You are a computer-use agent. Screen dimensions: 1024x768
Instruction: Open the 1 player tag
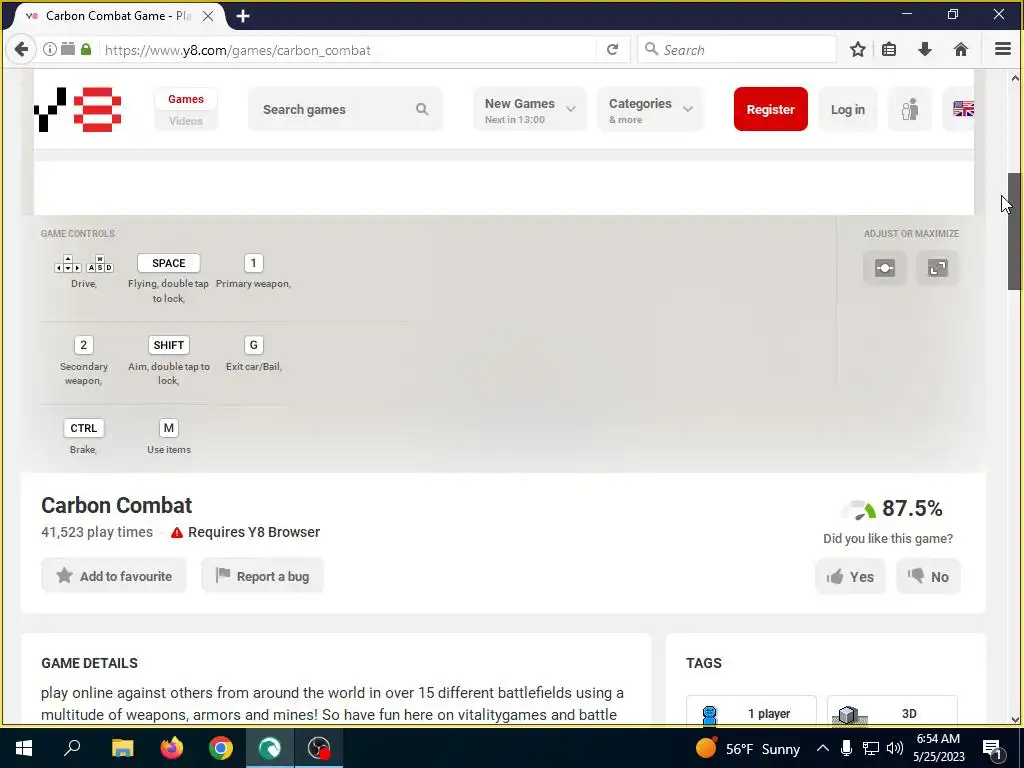point(751,713)
